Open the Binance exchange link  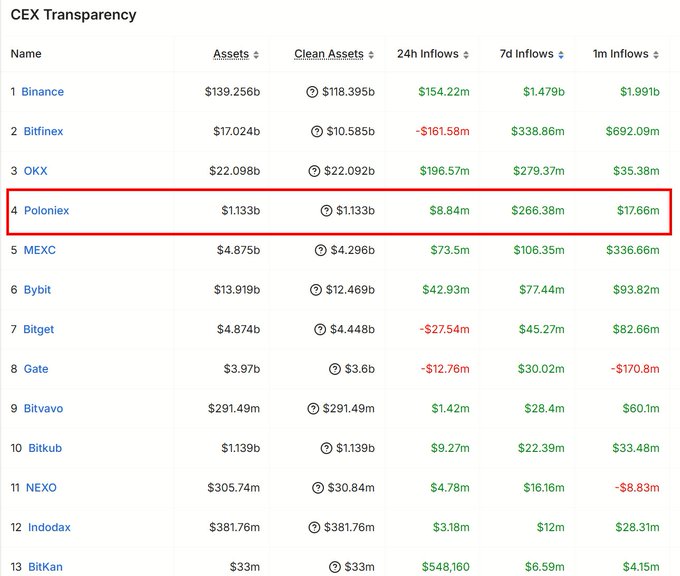click(42, 92)
